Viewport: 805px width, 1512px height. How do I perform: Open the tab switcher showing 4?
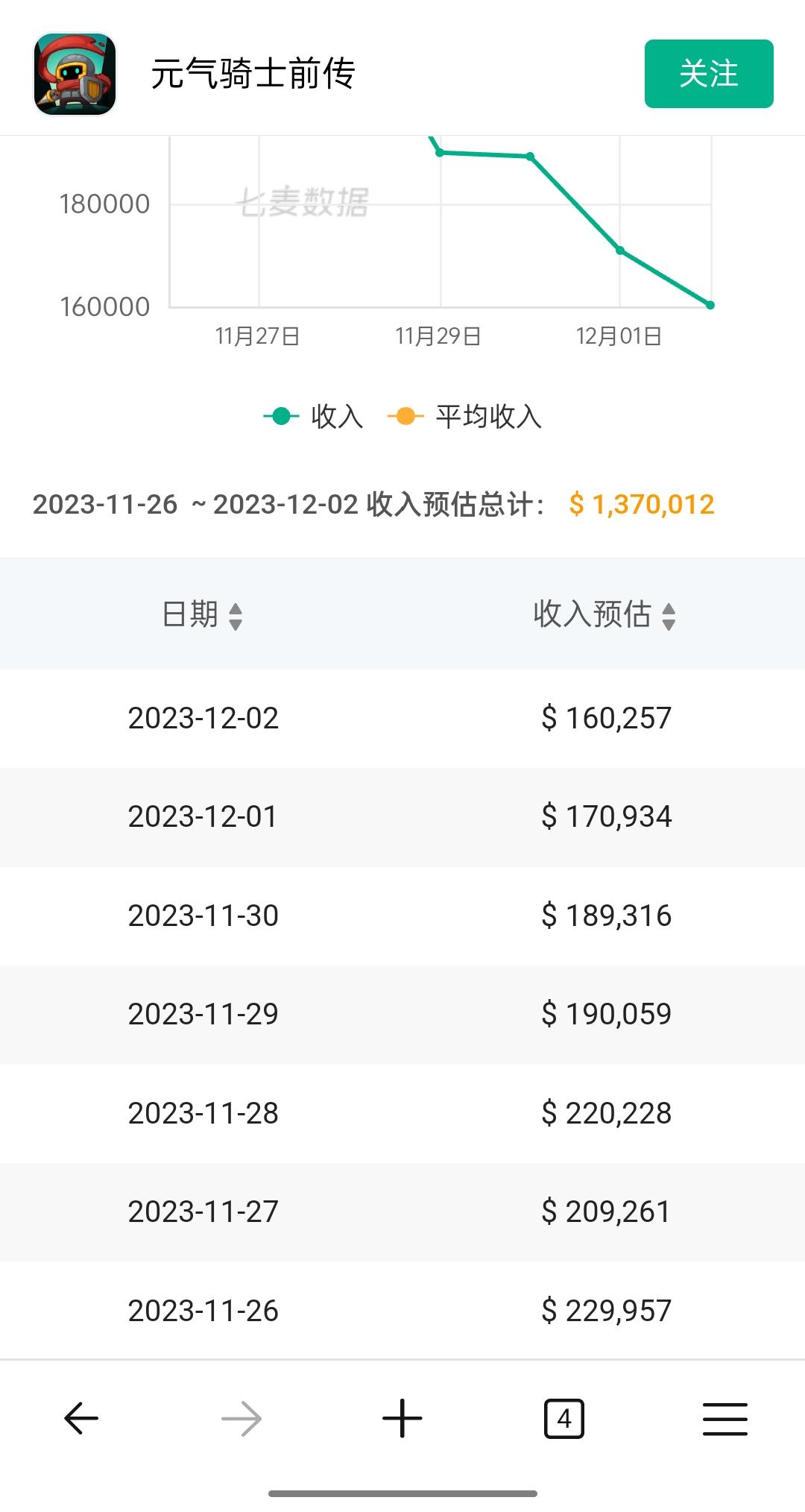point(564,1418)
